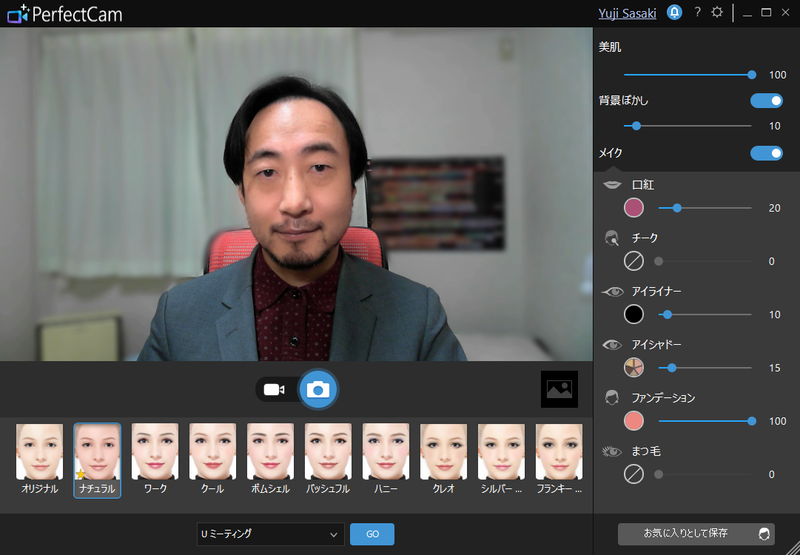Screen dimensions: 800x555
Task: Switch to video recording mode icon
Action: (x=274, y=390)
